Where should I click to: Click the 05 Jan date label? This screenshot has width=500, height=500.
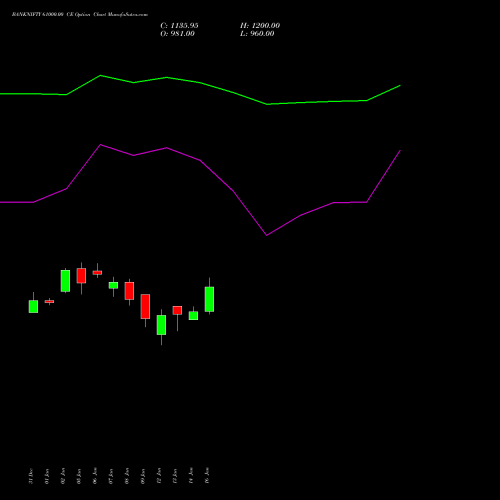[79, 476]
